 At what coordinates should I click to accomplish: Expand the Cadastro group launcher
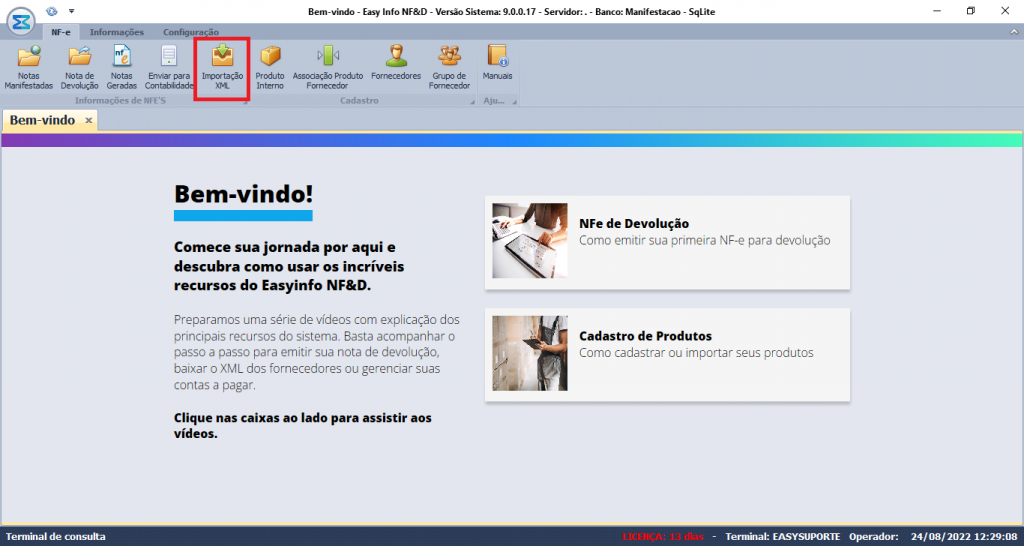click(472, 102)
